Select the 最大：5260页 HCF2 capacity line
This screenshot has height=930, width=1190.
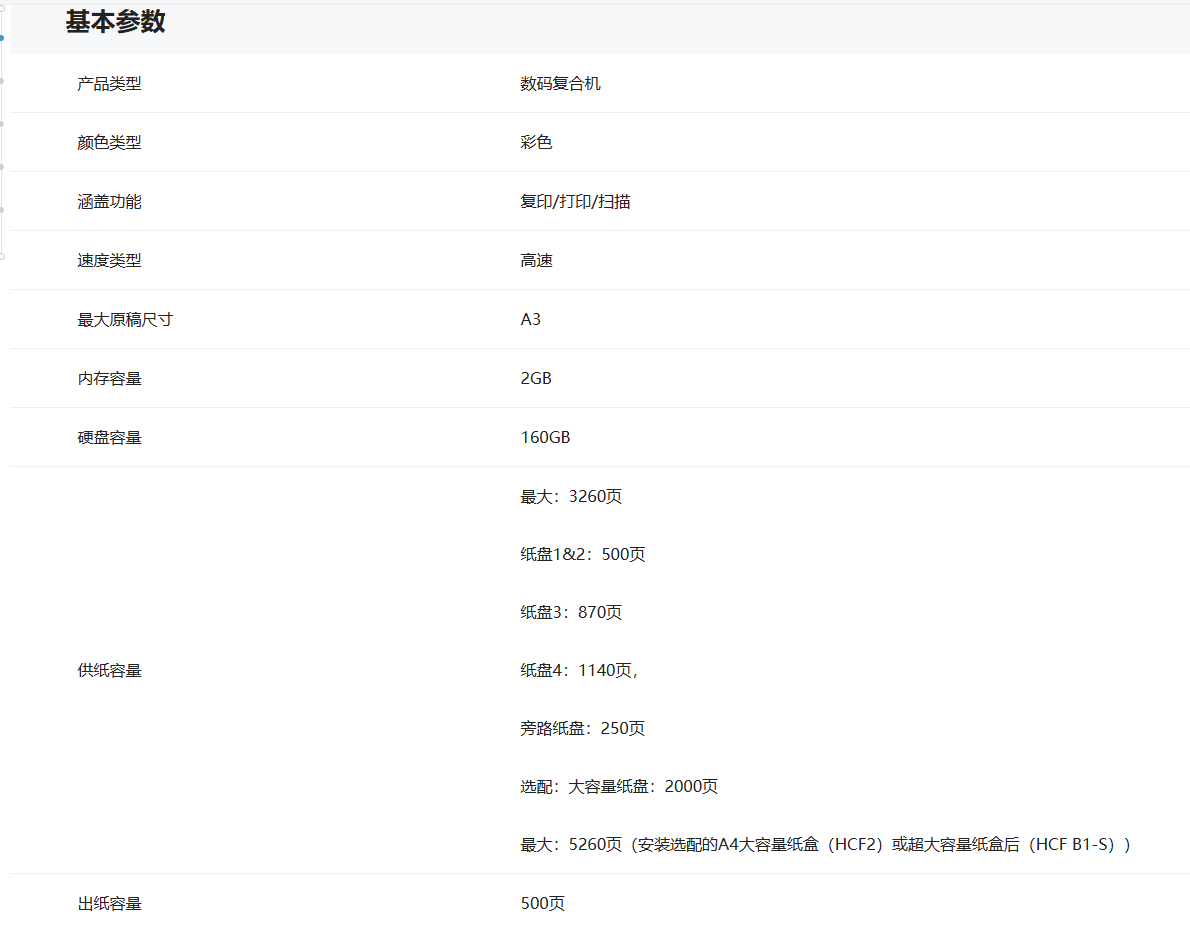[x=825, y=845]
